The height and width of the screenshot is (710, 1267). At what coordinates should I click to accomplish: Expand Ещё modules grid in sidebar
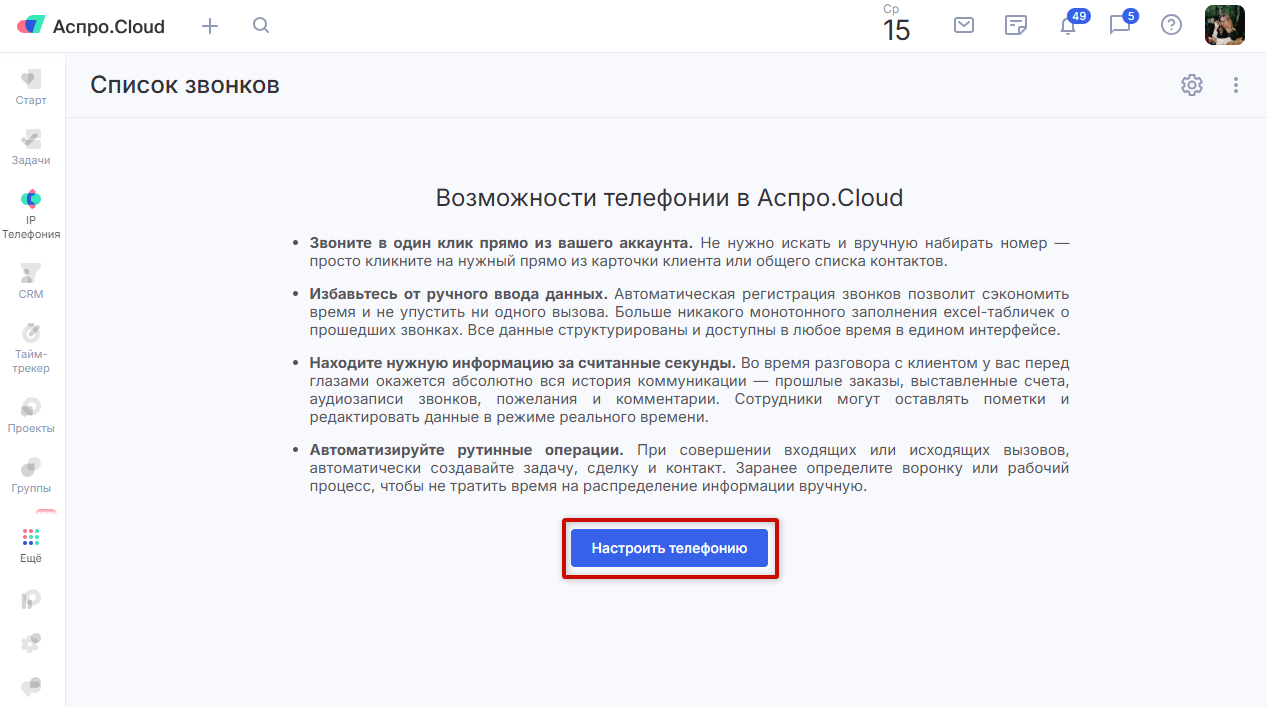pos(31,546)
